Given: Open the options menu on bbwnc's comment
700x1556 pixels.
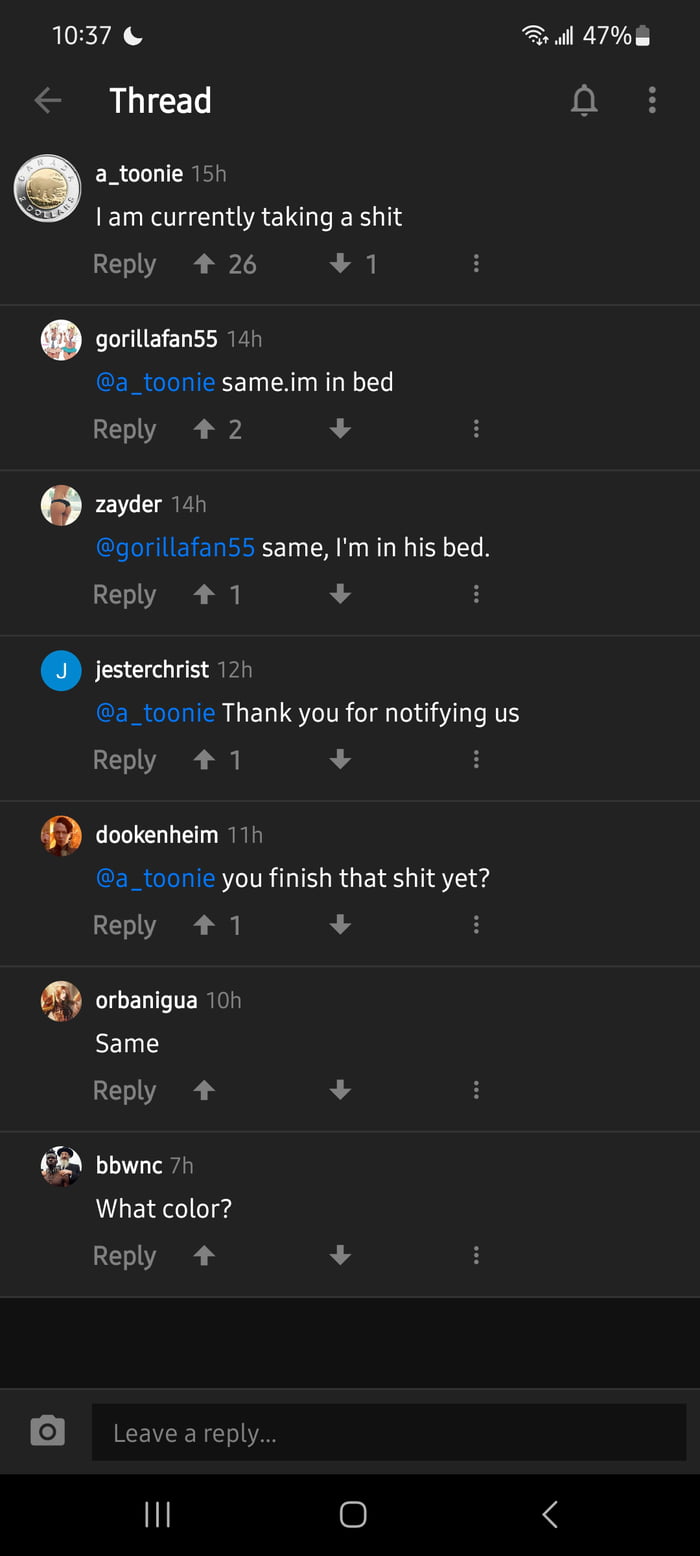Looking at the screenshot, I should pos(476,1255).
